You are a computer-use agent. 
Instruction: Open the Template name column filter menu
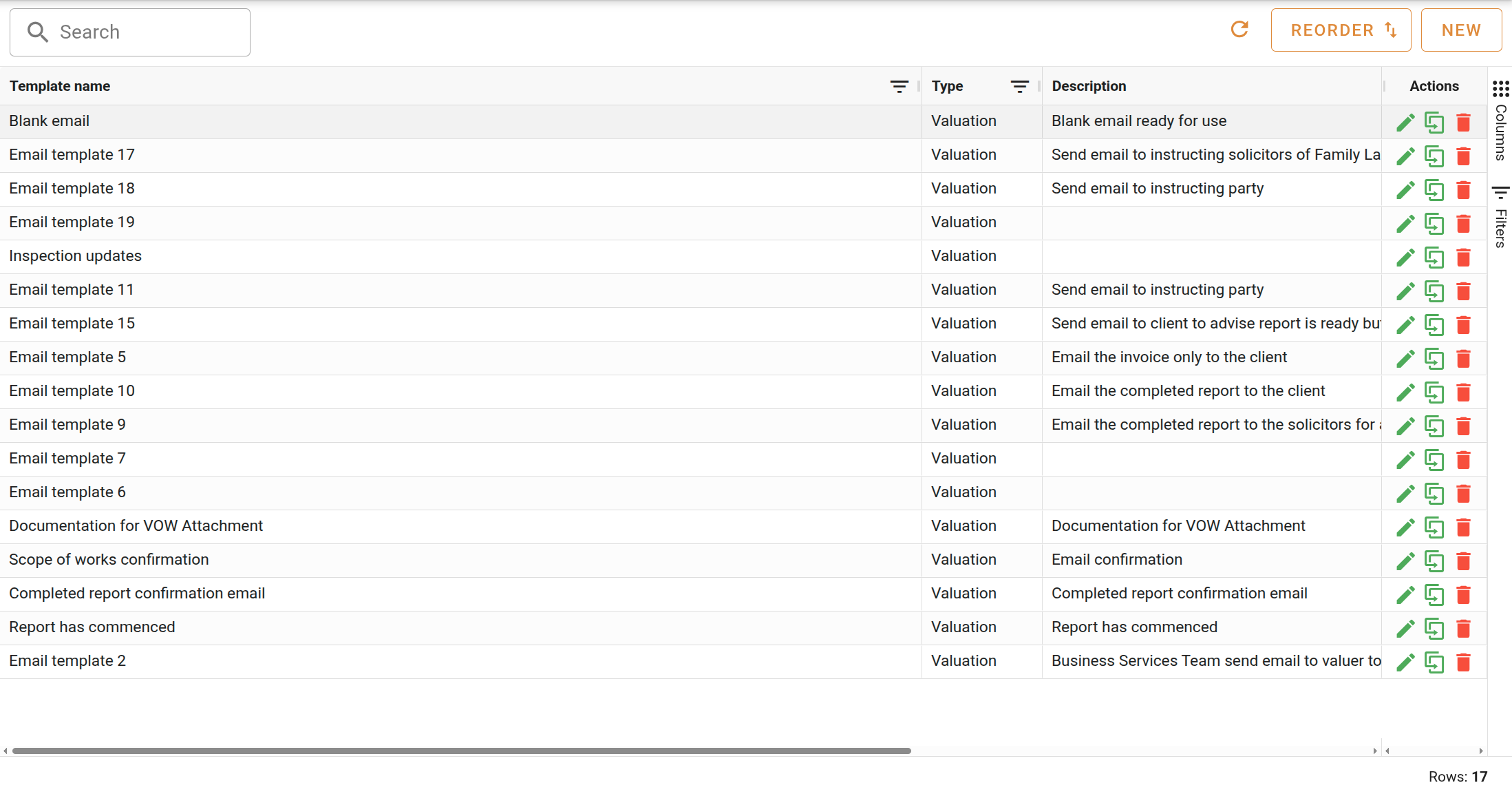pos(899,86)
